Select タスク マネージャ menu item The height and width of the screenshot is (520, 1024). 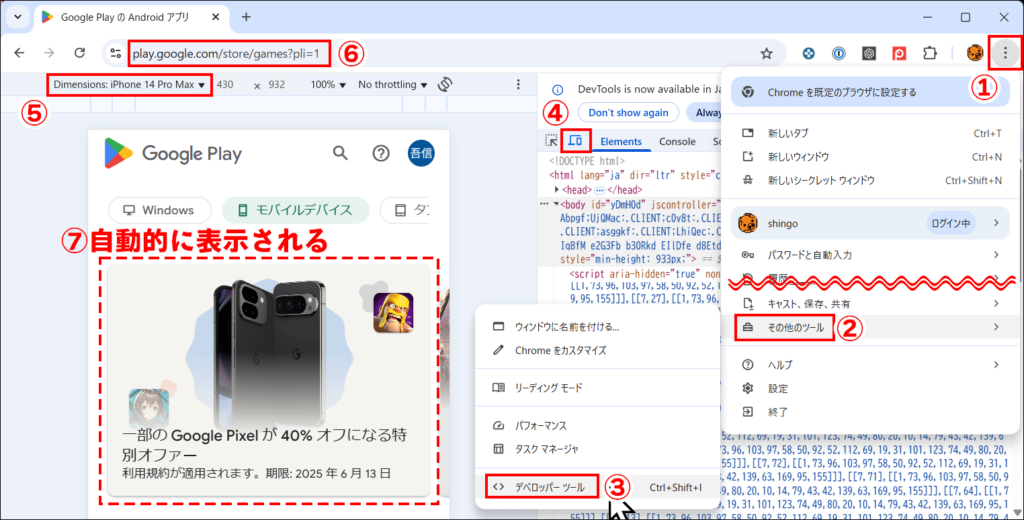[x=598, y=449]
